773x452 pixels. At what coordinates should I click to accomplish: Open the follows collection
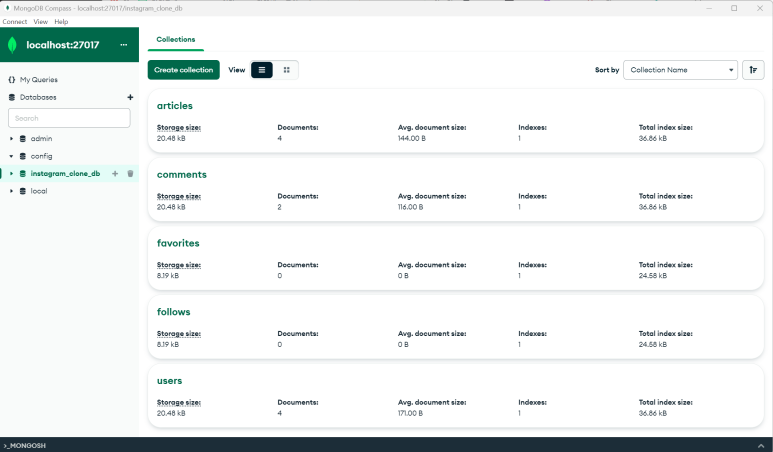point(174,312)
